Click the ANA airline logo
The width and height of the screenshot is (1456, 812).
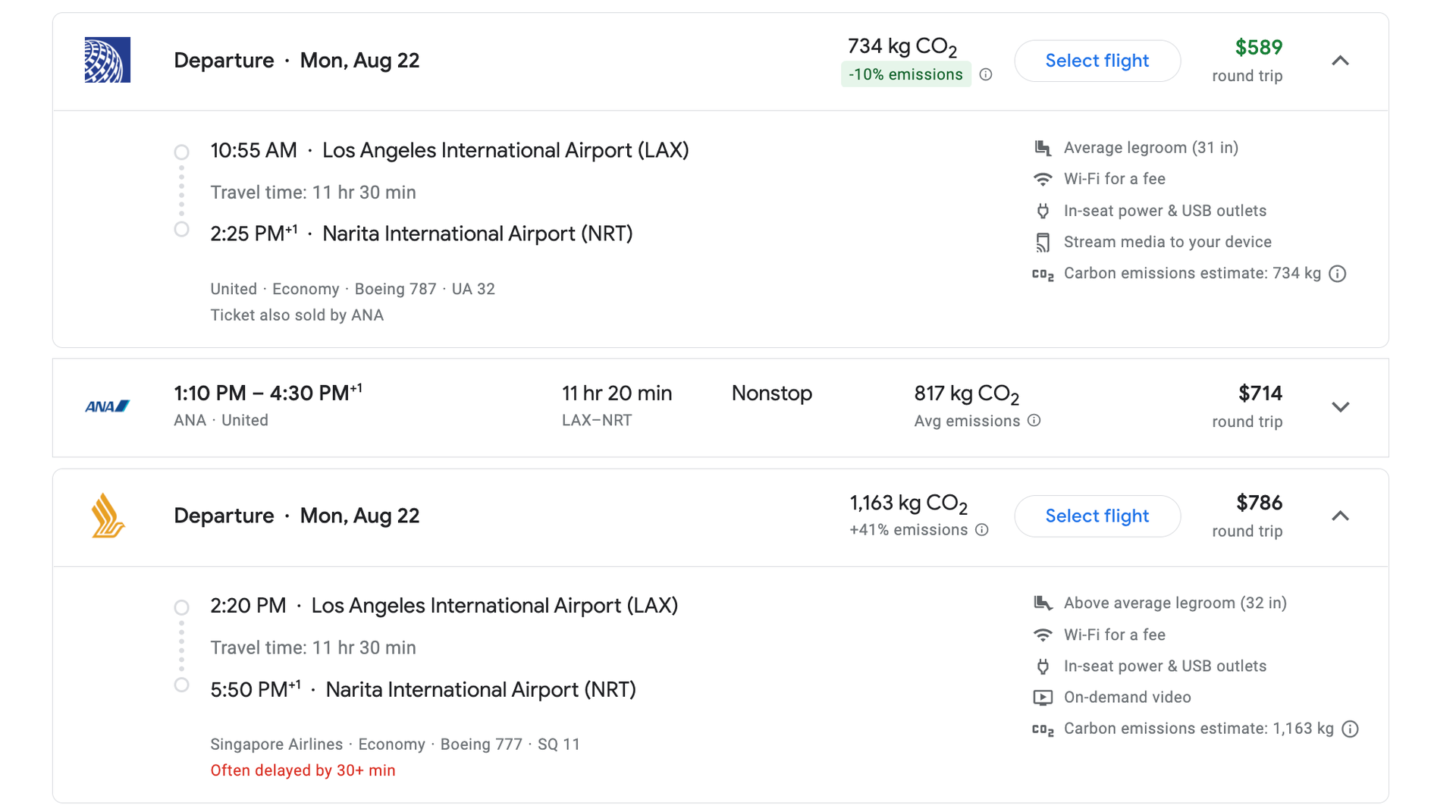pyautogui.click(x=107, y=406)
